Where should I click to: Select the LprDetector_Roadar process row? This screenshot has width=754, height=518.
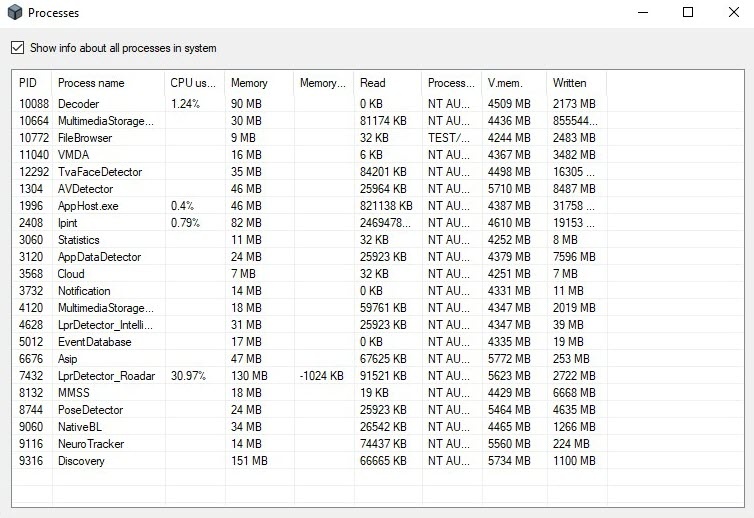106,376
